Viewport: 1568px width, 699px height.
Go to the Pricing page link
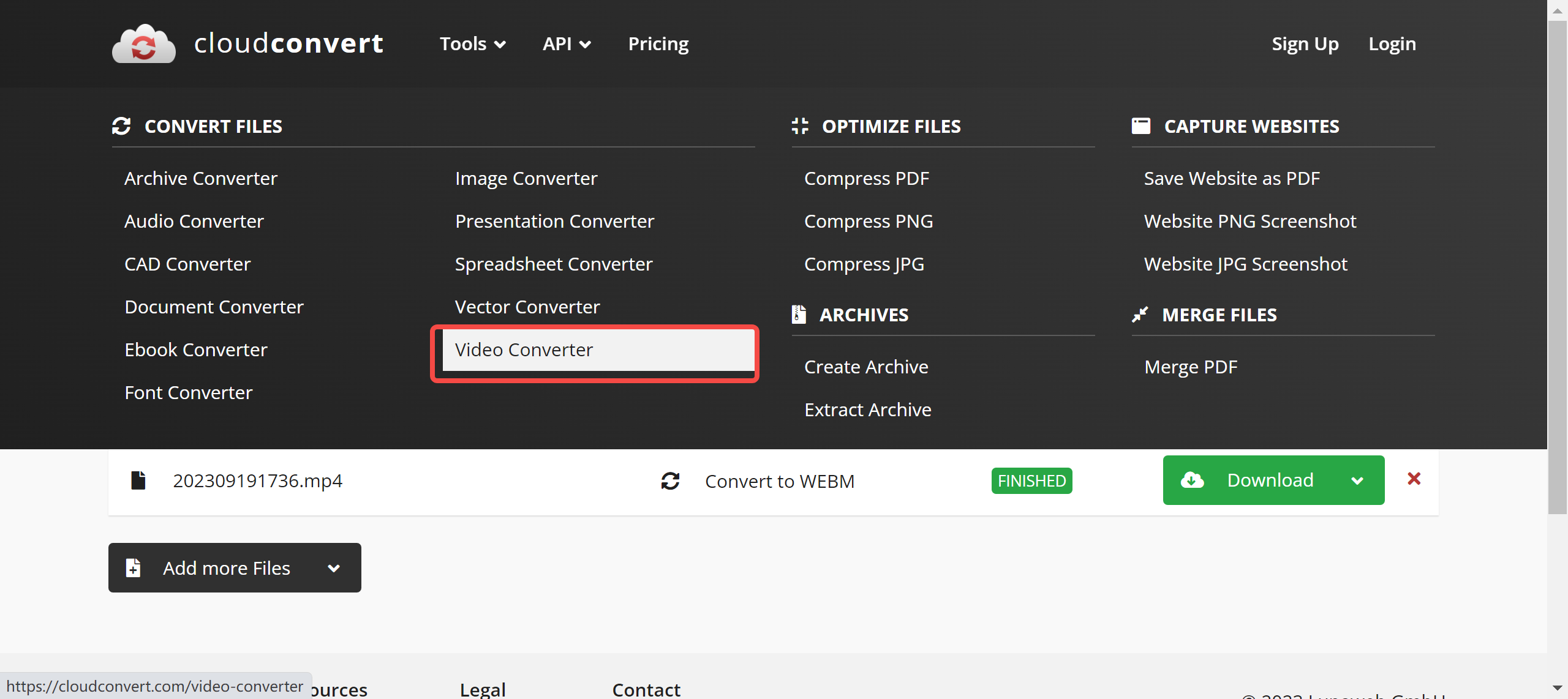pos(658,44)
